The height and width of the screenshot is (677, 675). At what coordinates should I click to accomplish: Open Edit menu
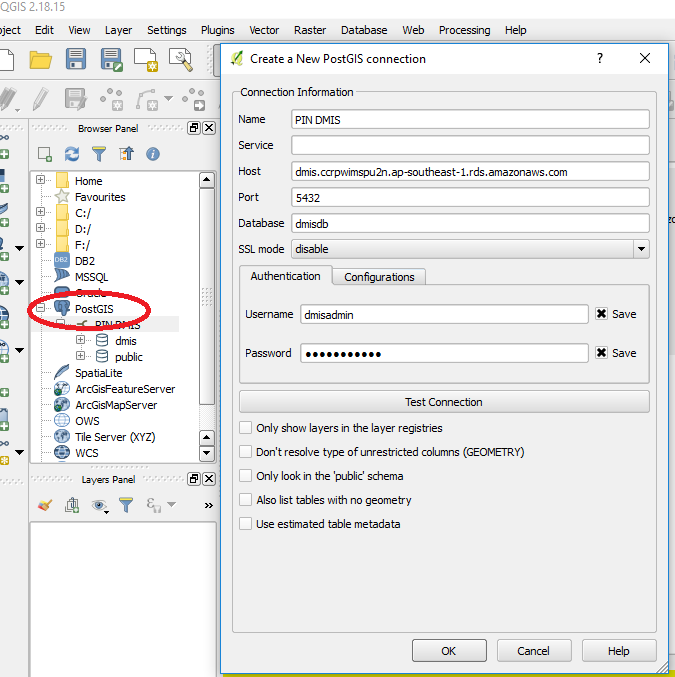coord(44,30)
